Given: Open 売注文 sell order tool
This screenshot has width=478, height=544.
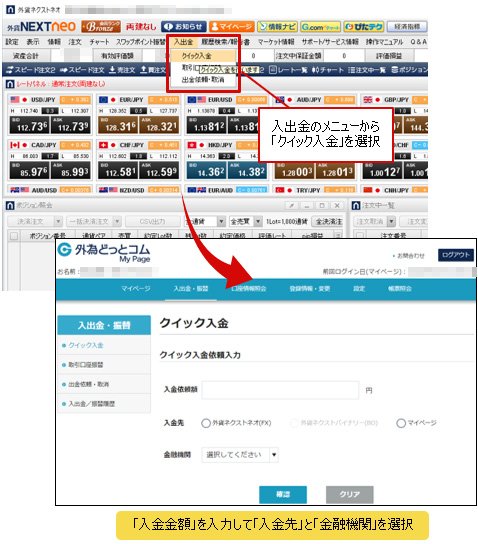Looking at the screenshot, I should [x=122, y=70].
